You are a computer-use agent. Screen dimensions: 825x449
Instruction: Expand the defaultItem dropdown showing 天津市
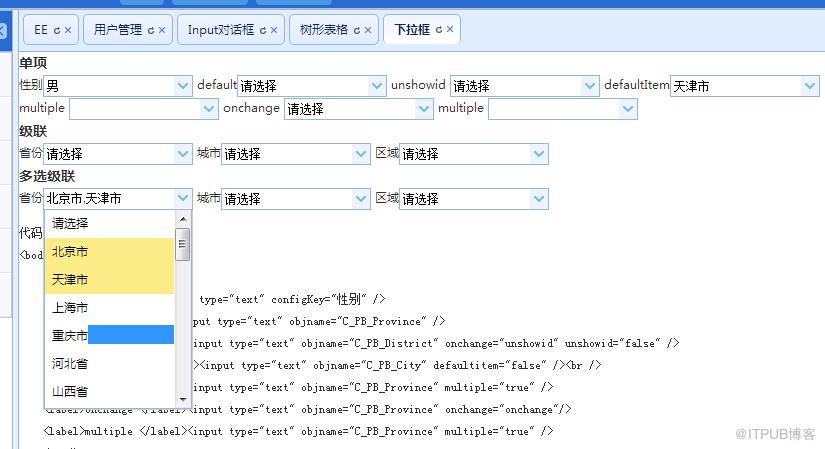tap(810, 86)
